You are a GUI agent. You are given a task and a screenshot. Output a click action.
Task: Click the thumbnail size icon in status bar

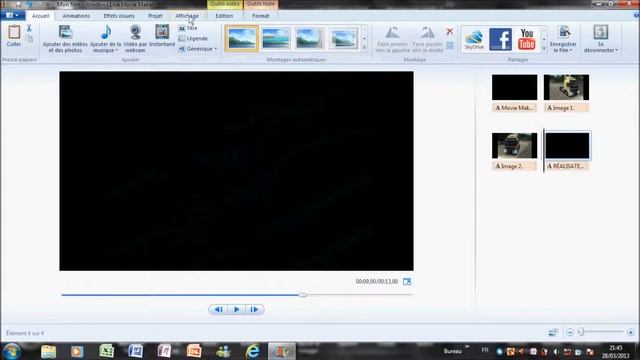[553, 332]
